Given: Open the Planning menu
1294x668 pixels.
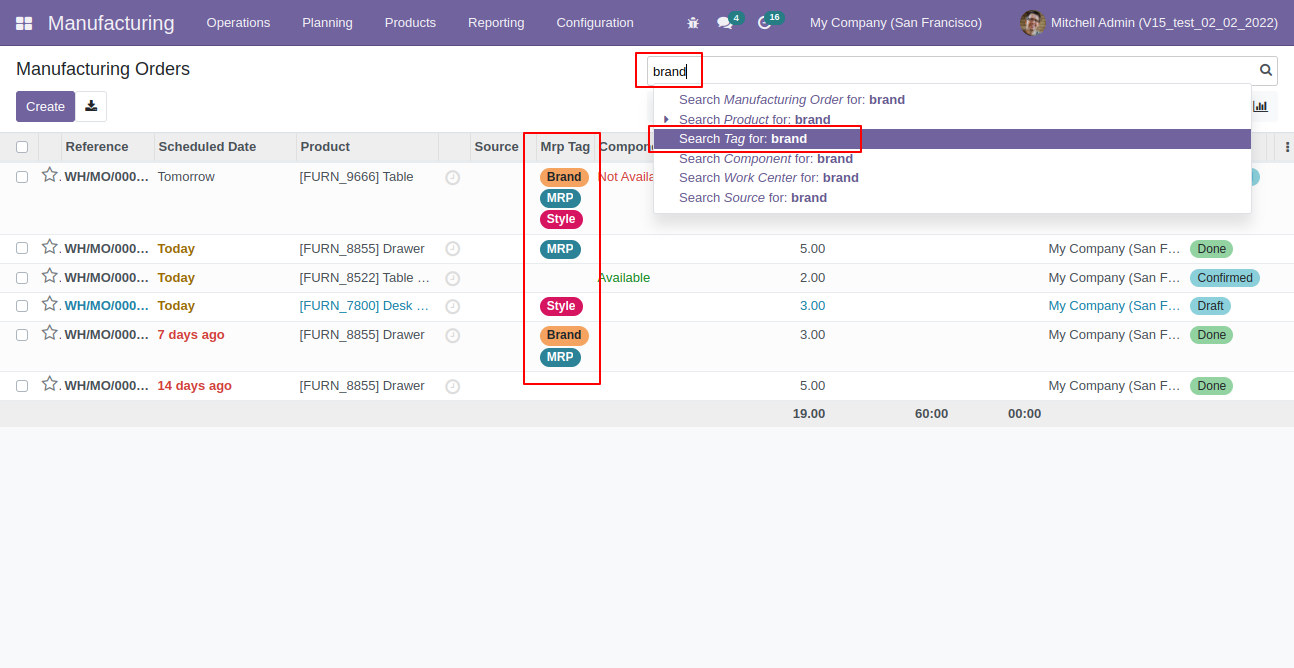Looking at the screenshot, I should 327,23.
